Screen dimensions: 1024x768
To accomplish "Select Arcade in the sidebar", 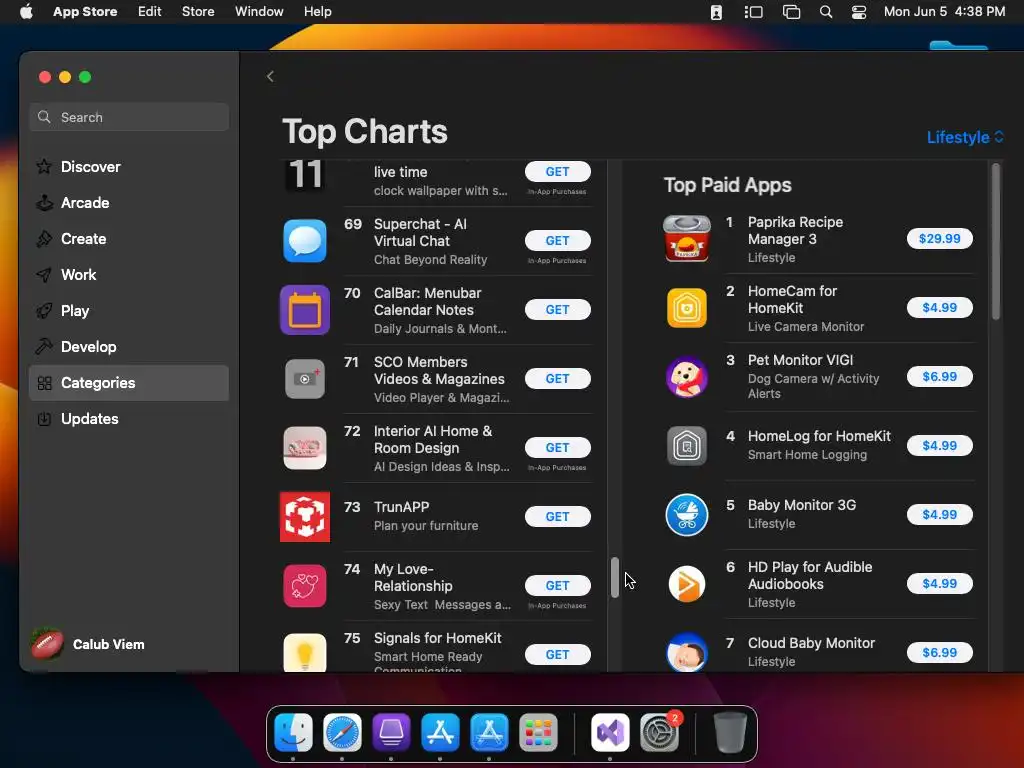I will [x=129, y=202].
